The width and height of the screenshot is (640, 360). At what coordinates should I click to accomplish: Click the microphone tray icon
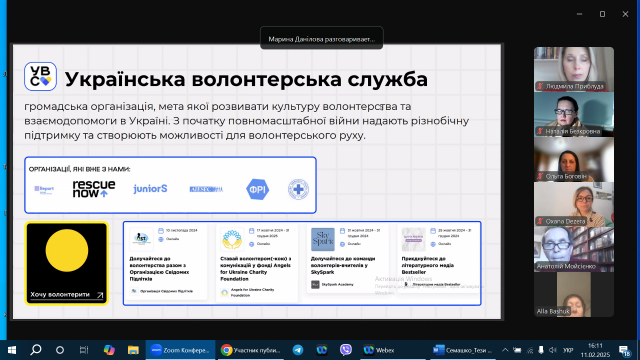[541, 350]
